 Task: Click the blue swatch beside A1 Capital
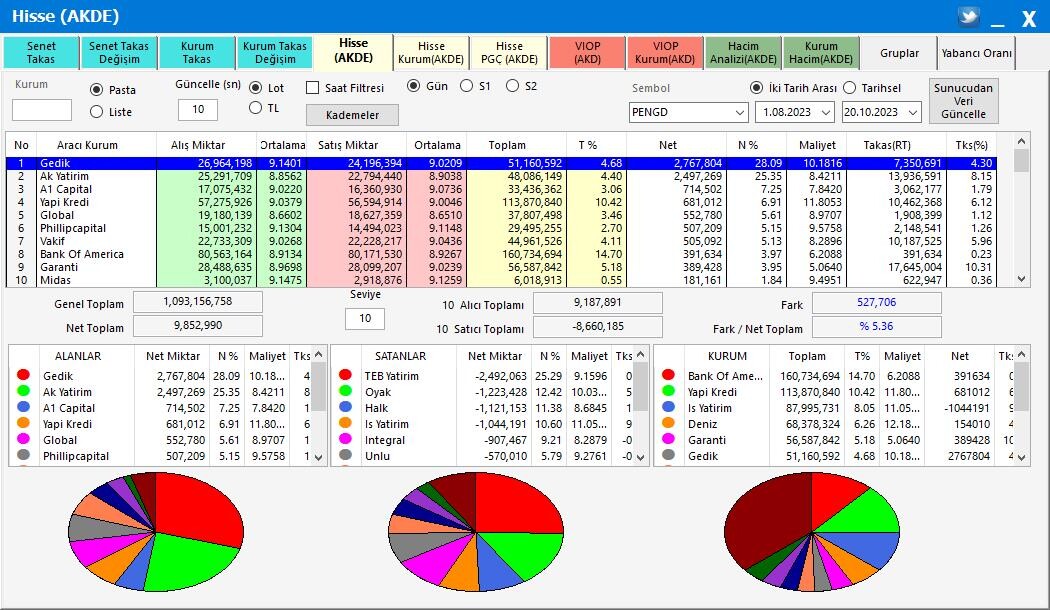23,407
